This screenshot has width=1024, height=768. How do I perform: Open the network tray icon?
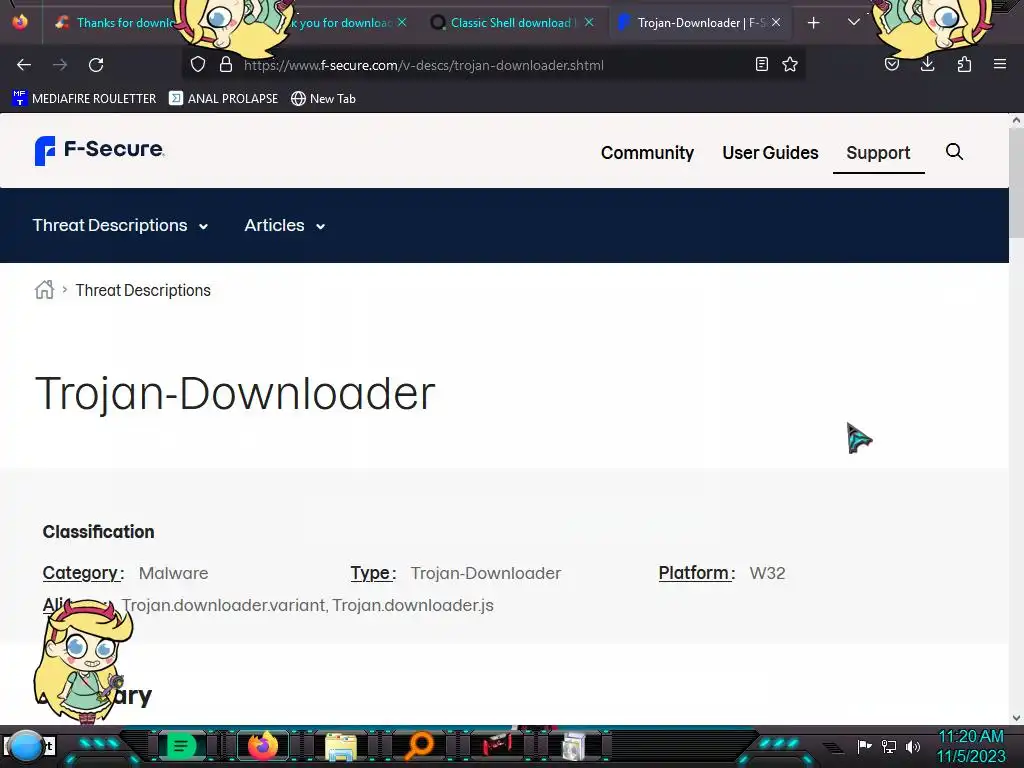tap(889, 746)
